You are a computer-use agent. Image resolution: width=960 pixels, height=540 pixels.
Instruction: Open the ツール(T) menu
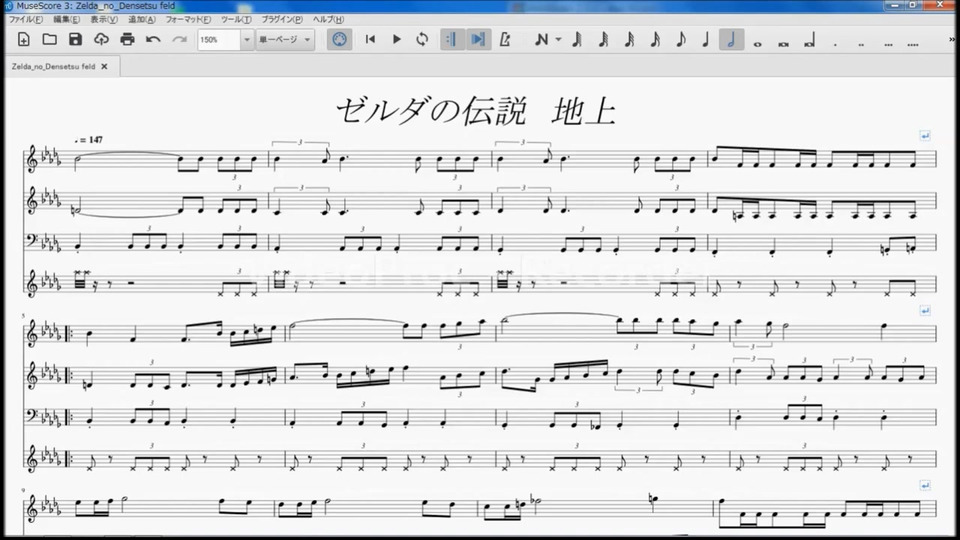point(236,20)
